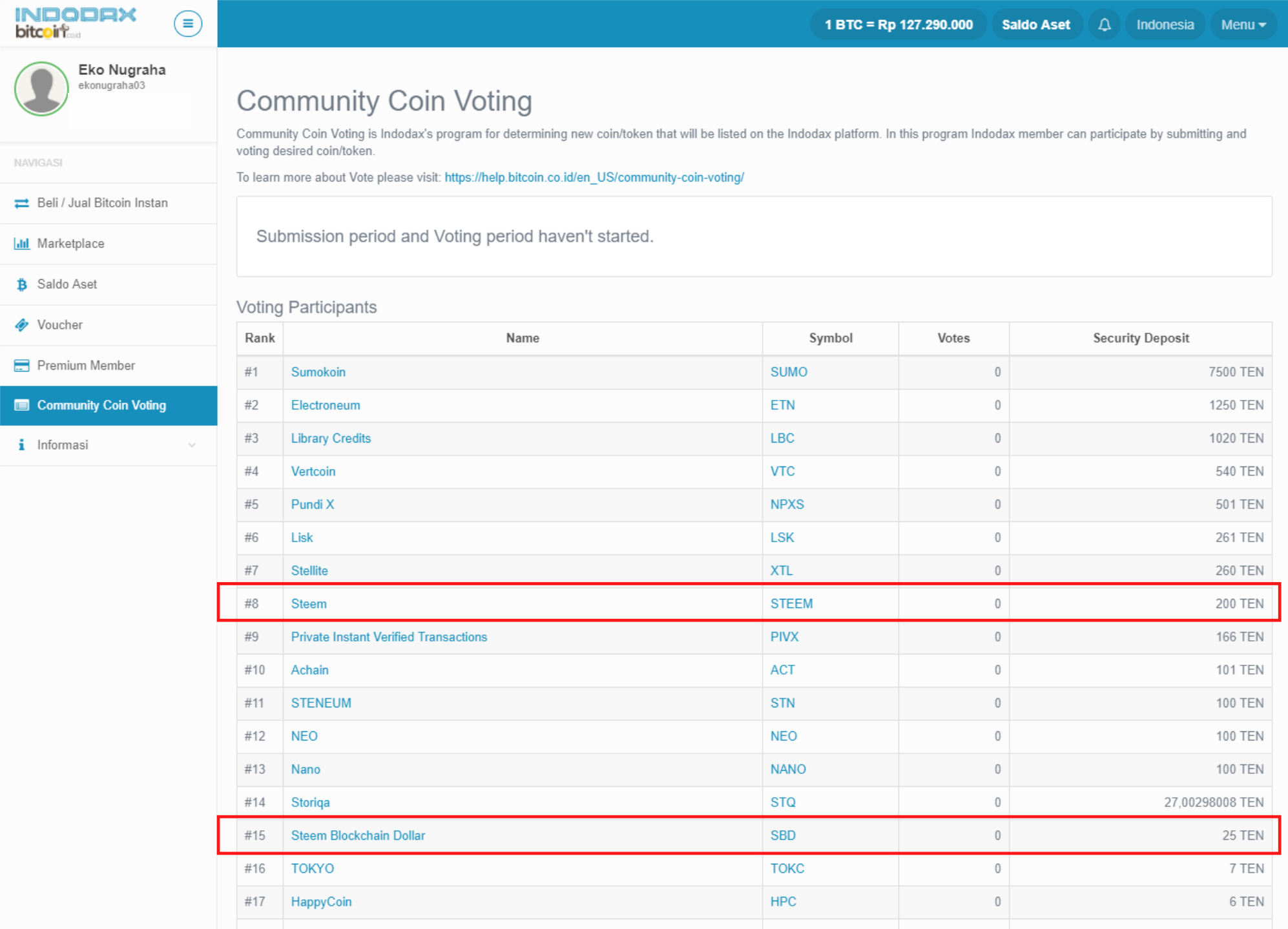The image size is (1288, 929).
Task: Open Saldo Aset in the sidebar
Action: [x=109, y=284]
